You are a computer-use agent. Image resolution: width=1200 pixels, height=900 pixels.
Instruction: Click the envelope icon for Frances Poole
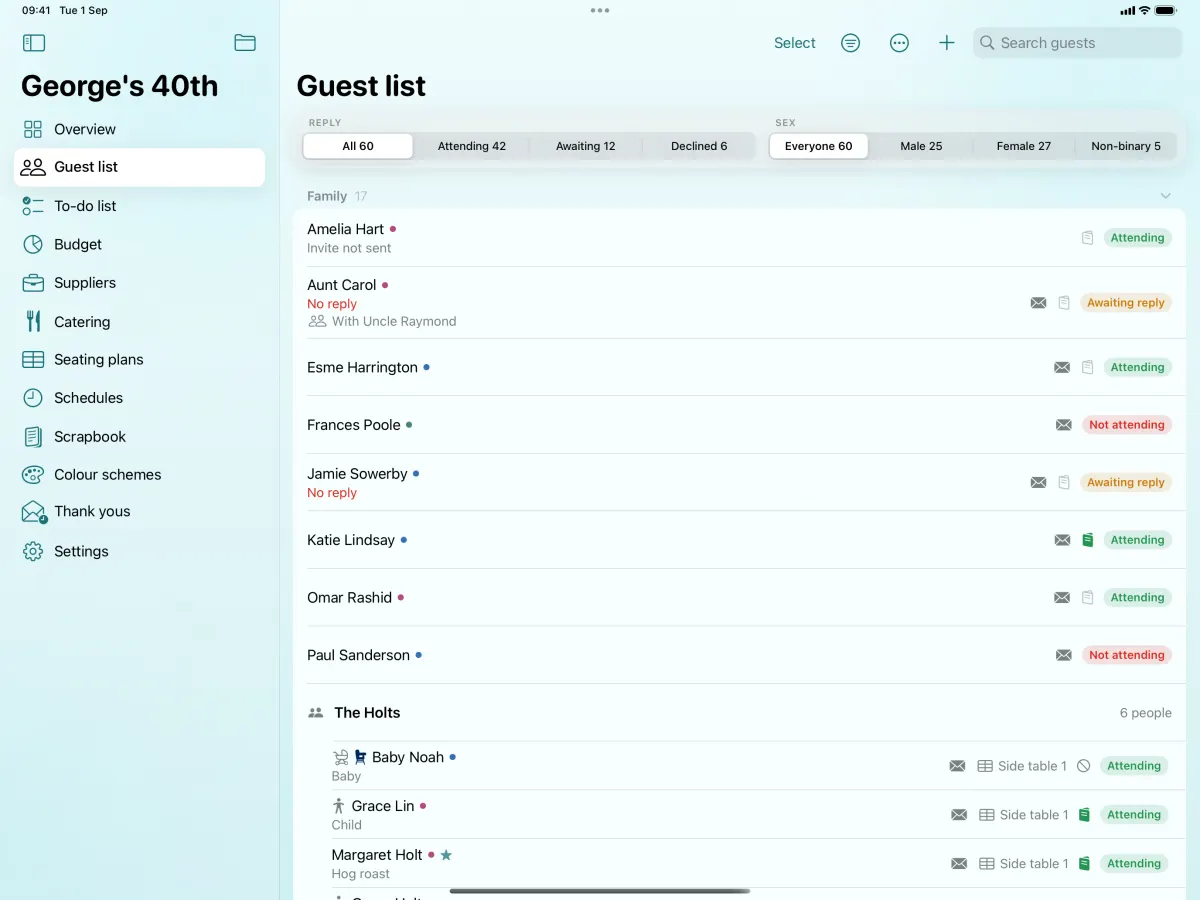(x=1064, y=425)
